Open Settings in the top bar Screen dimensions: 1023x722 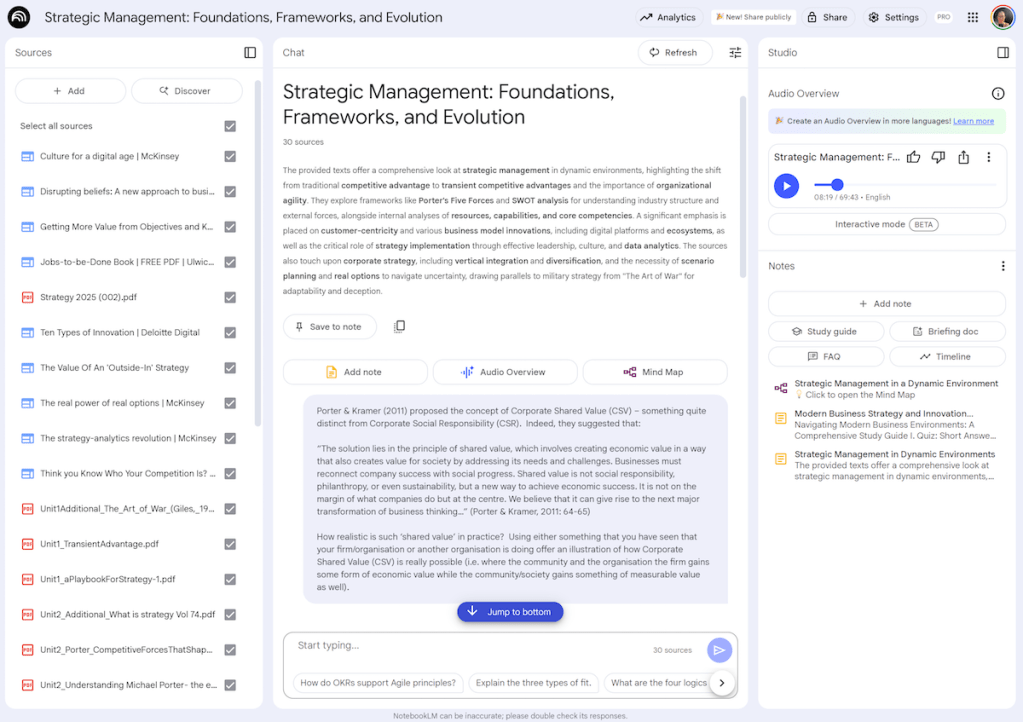click(x=892, y=17)
